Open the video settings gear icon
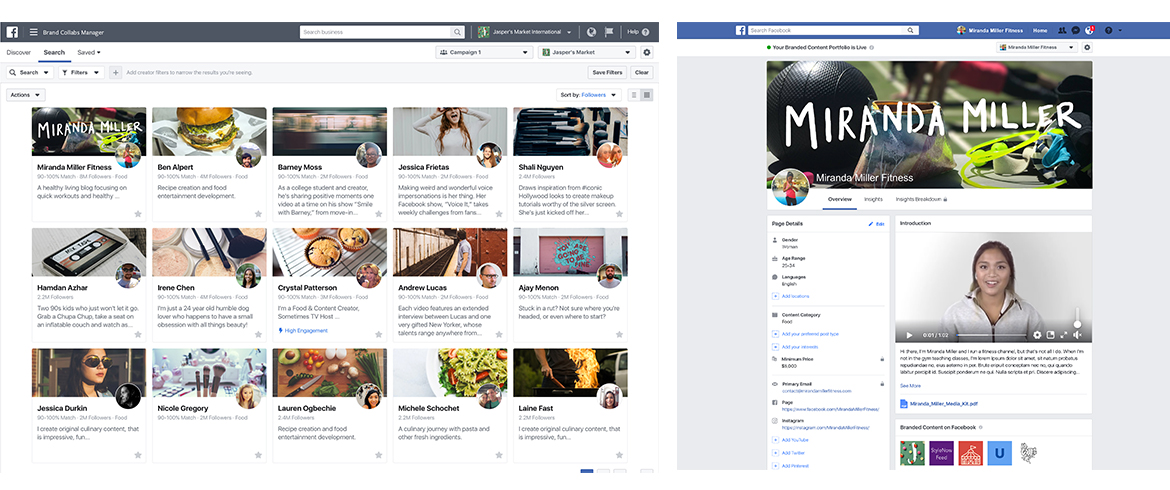Screen dimensions: 1170x490 click(1036, 335)
